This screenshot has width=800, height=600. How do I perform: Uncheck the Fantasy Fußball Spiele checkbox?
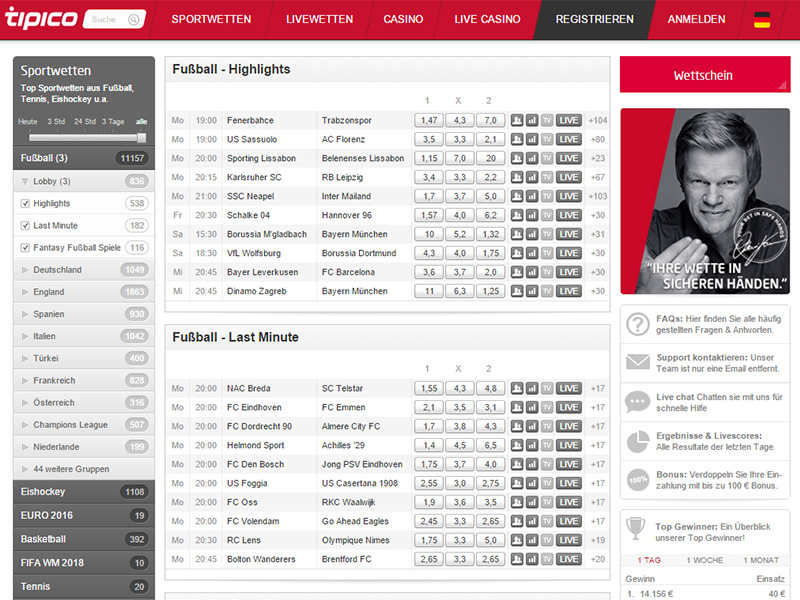click(x=25, y=247)
